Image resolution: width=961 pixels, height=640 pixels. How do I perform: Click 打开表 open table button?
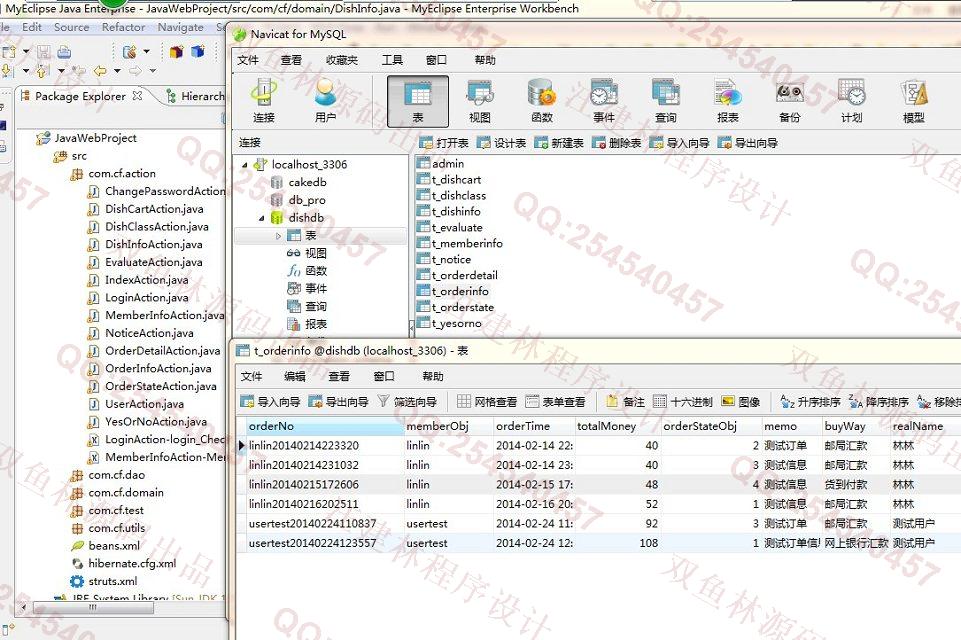[444, 143]
